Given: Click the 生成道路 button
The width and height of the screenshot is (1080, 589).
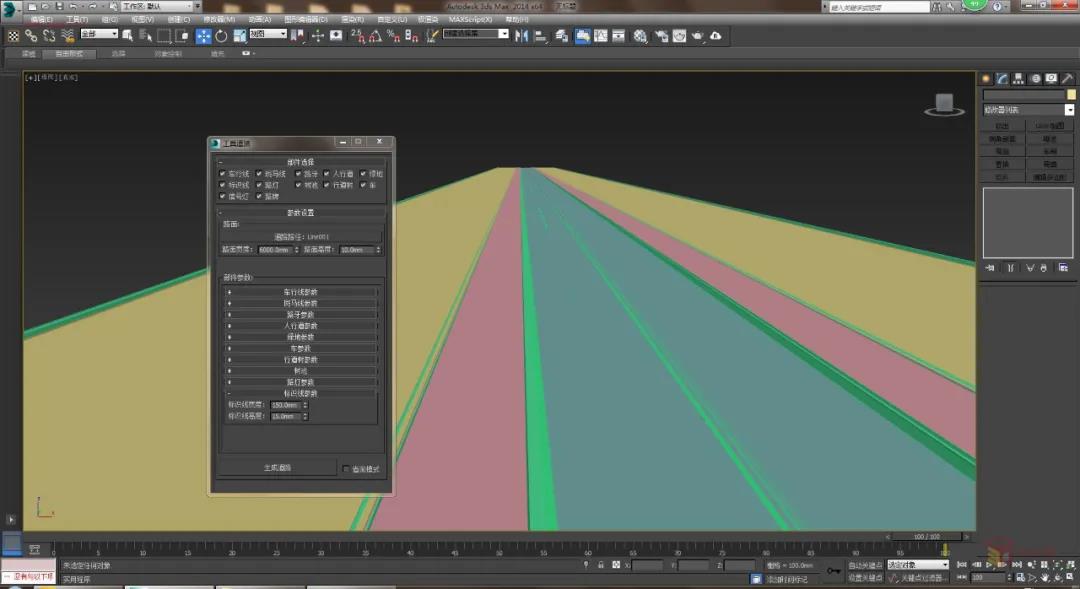Looking at the screenshot, I should pos(277,468).
